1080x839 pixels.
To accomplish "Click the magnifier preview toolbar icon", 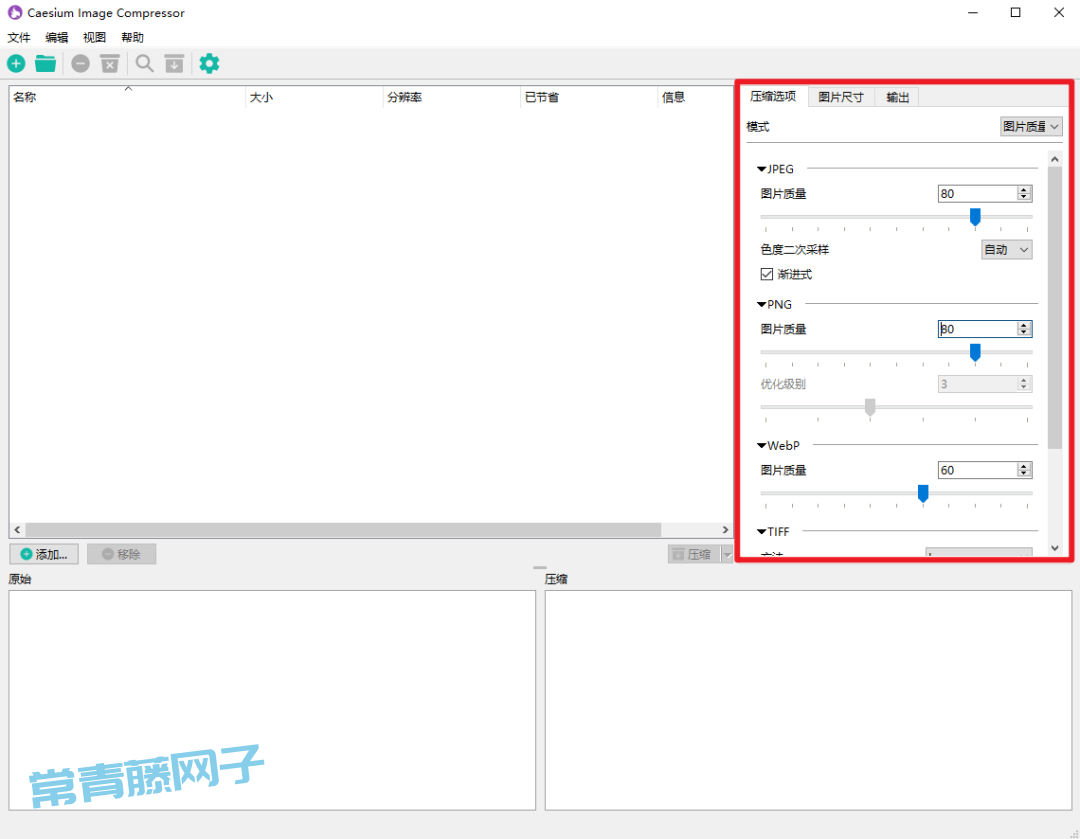I will click(145, 64).
